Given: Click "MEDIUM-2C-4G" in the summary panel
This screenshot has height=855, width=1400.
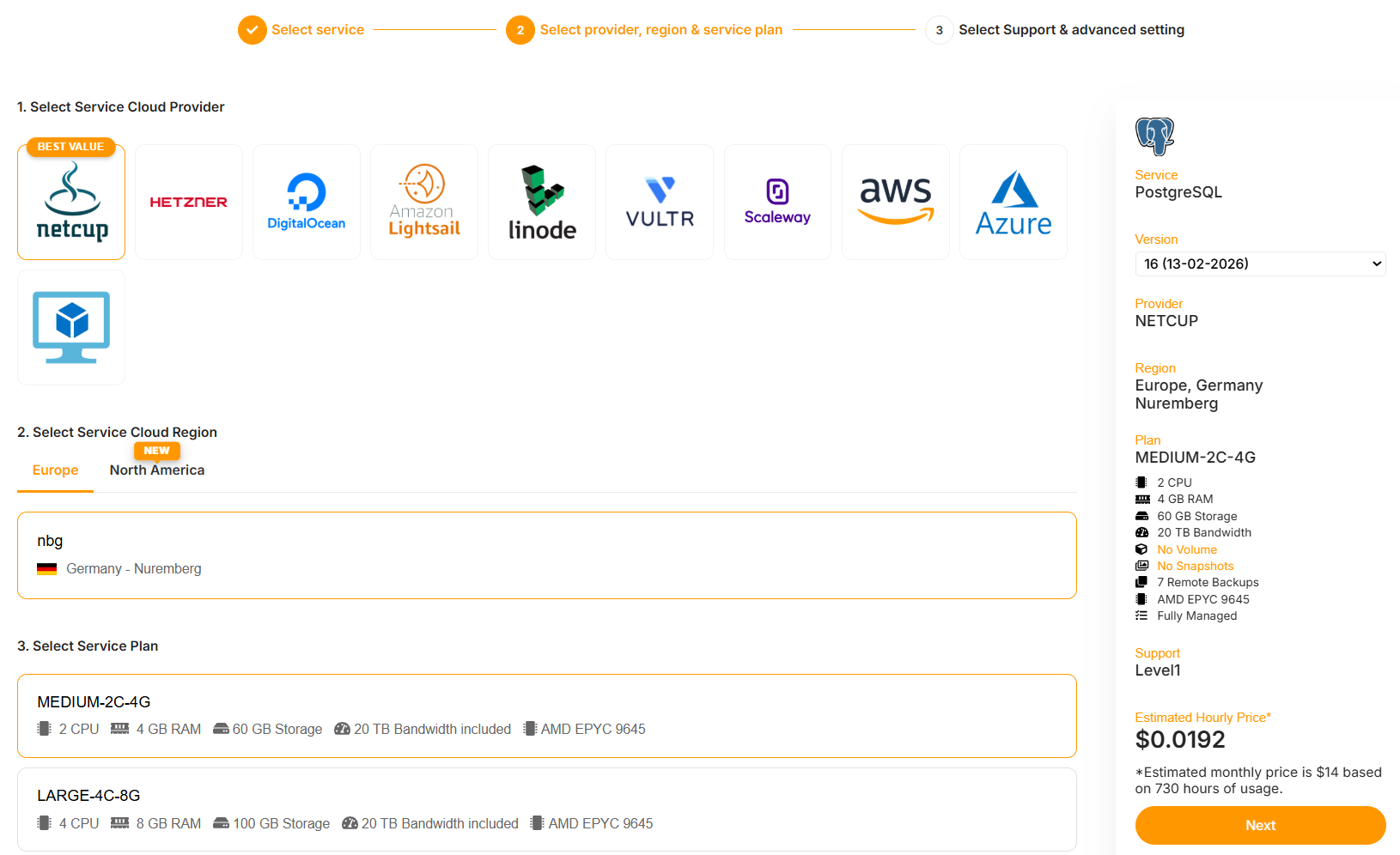Looking at the screenshot, I should click(1196, 458).
